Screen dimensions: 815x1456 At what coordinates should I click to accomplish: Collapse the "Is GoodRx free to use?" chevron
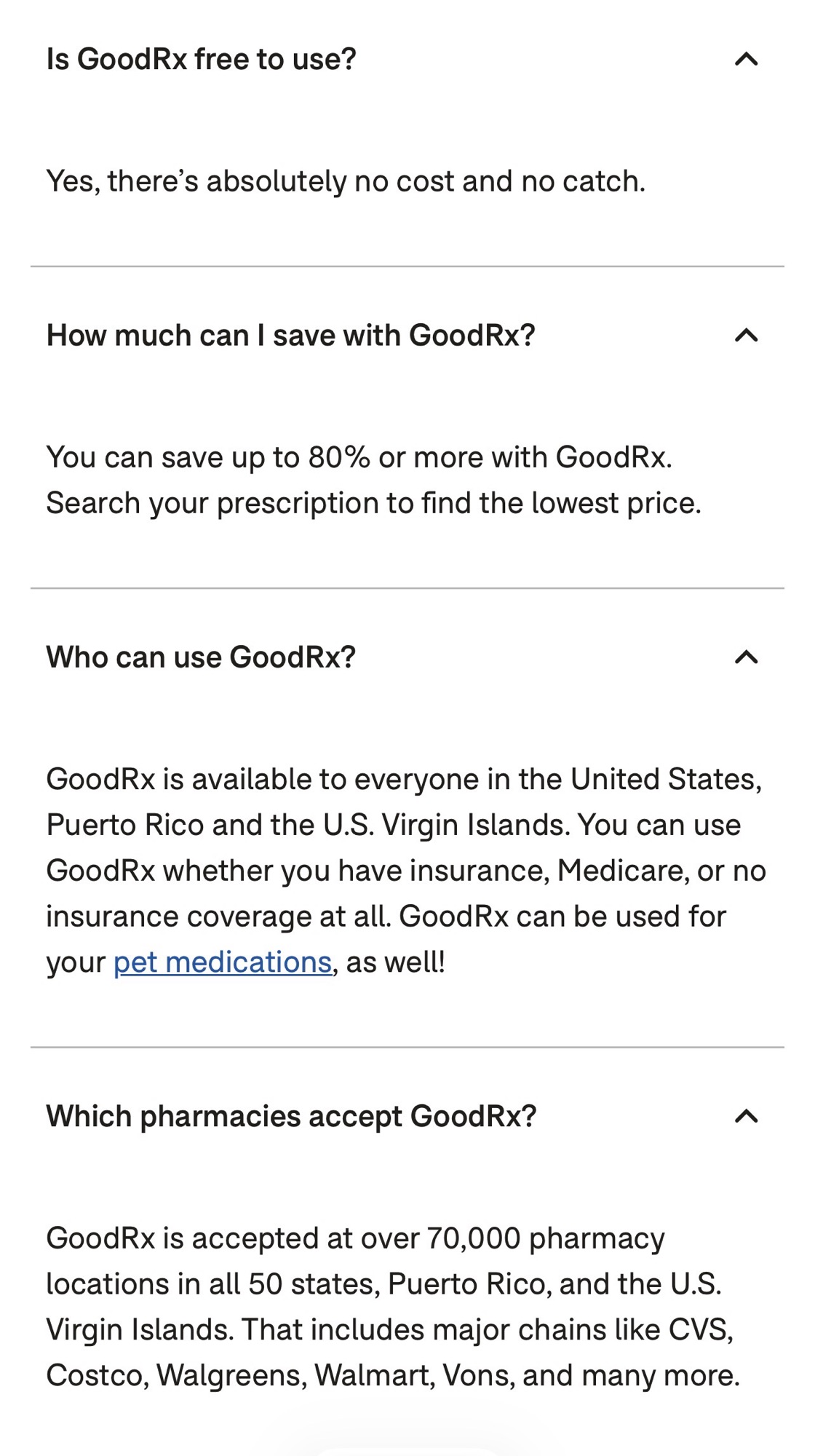[x=747, y=59]
